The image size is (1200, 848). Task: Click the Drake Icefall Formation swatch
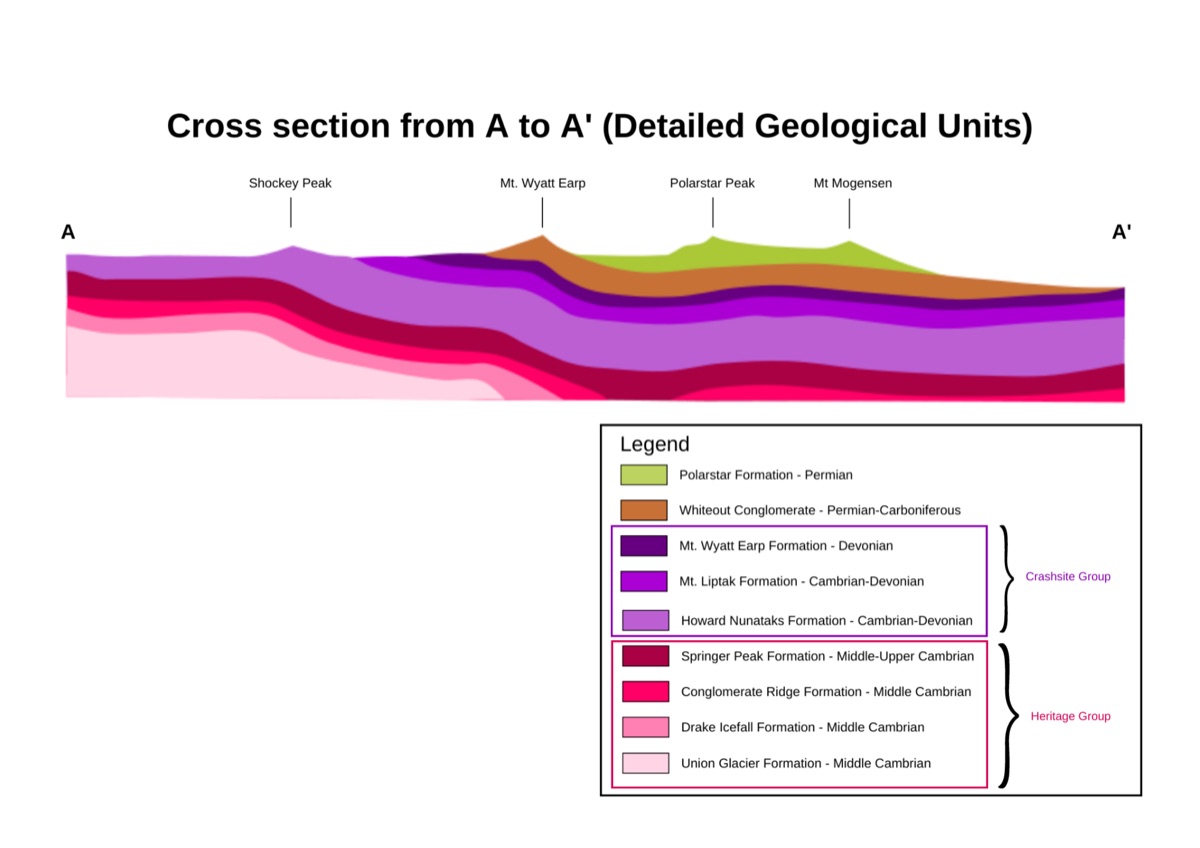click(646, 727)
